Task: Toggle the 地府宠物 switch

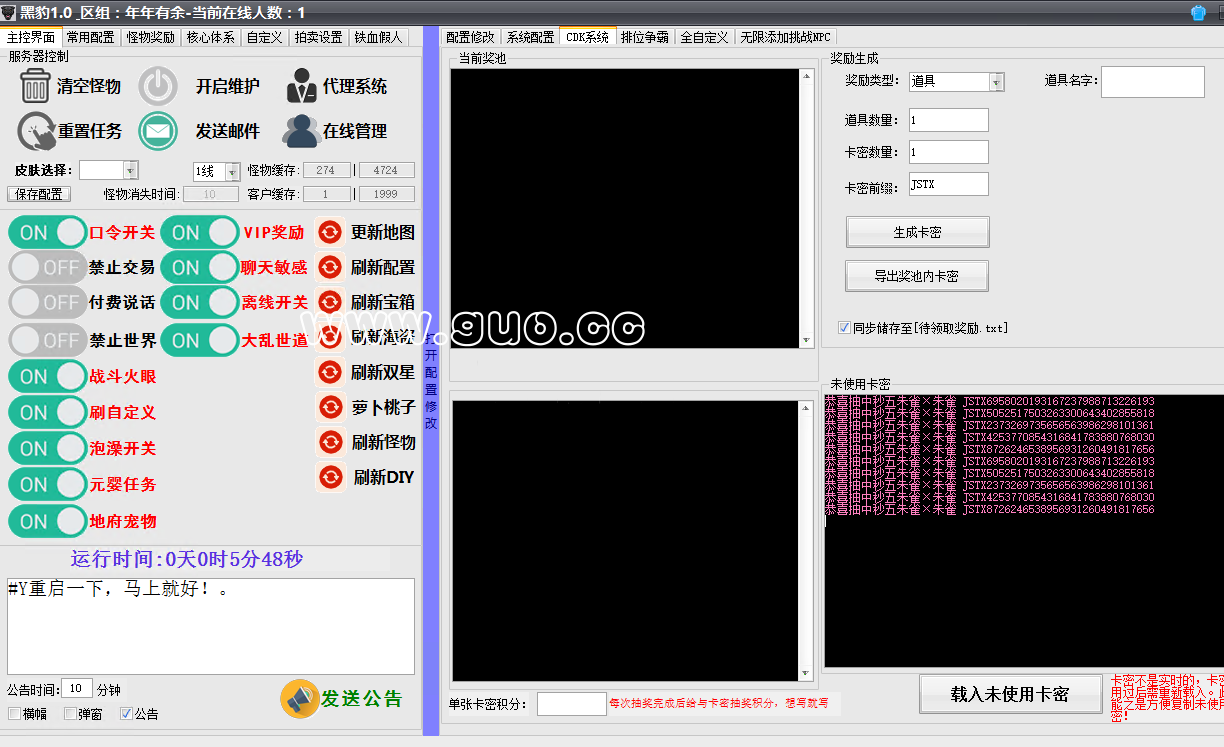Action: point(48,521)
